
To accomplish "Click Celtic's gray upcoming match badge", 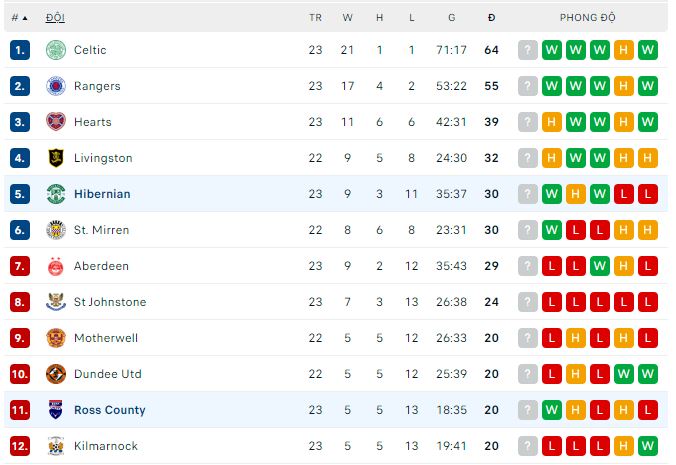I will pos(528,50).
